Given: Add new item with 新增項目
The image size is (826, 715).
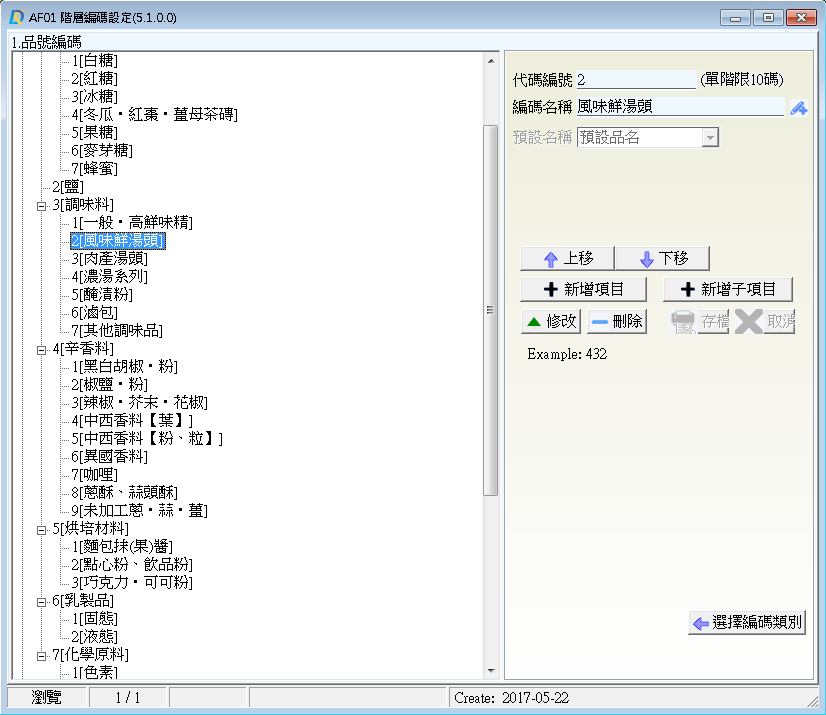Looking at the screenshot, I should 583,289.
